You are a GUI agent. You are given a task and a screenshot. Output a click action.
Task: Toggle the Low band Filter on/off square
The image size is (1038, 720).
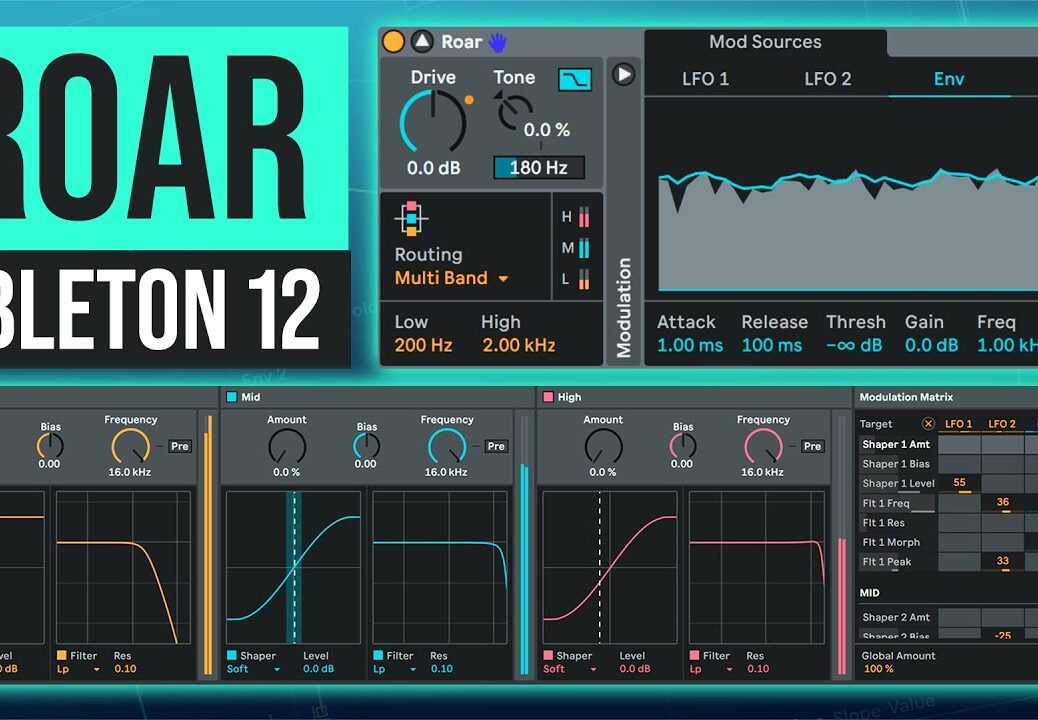62,655
